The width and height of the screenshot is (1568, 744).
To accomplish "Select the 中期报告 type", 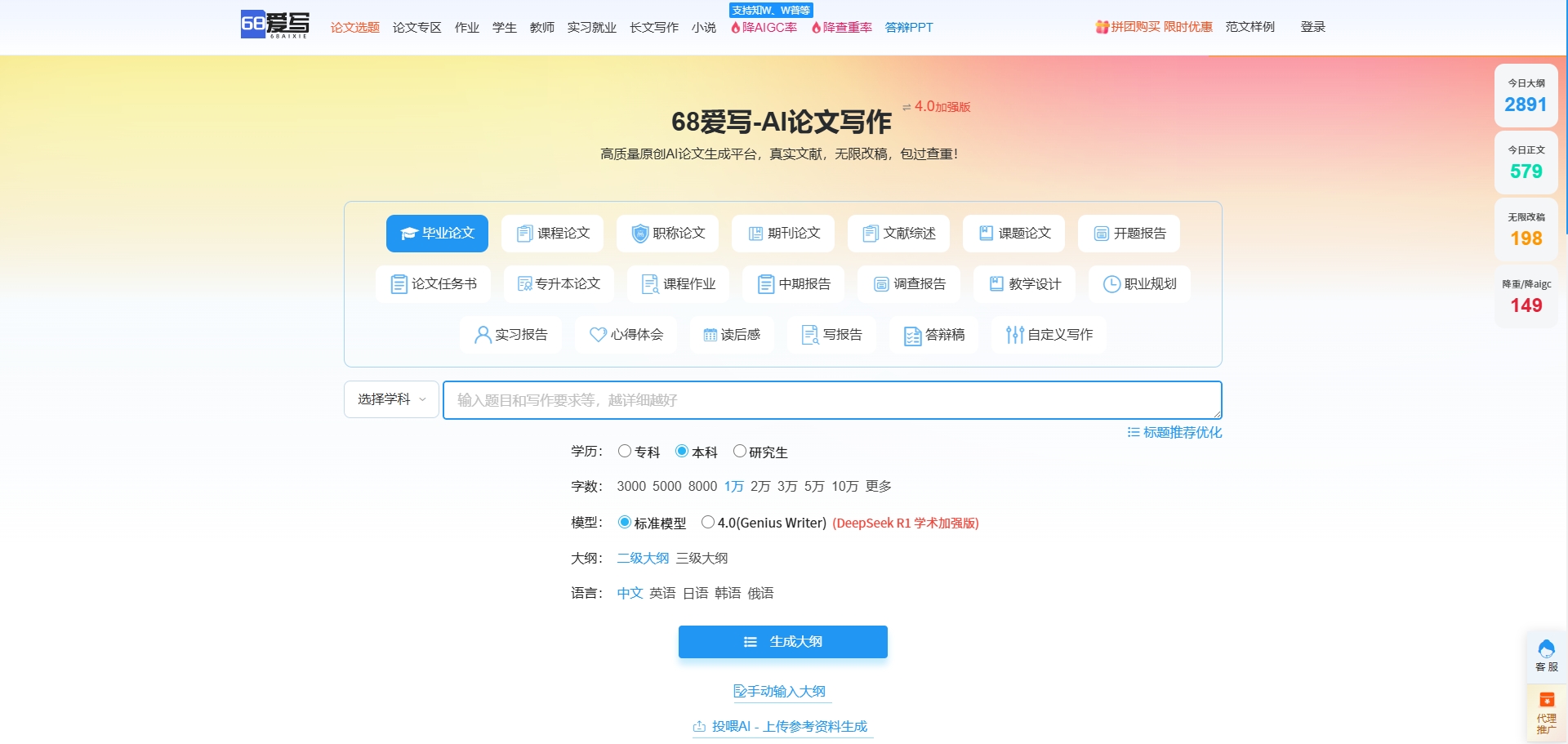I will [x=793, y=284].
